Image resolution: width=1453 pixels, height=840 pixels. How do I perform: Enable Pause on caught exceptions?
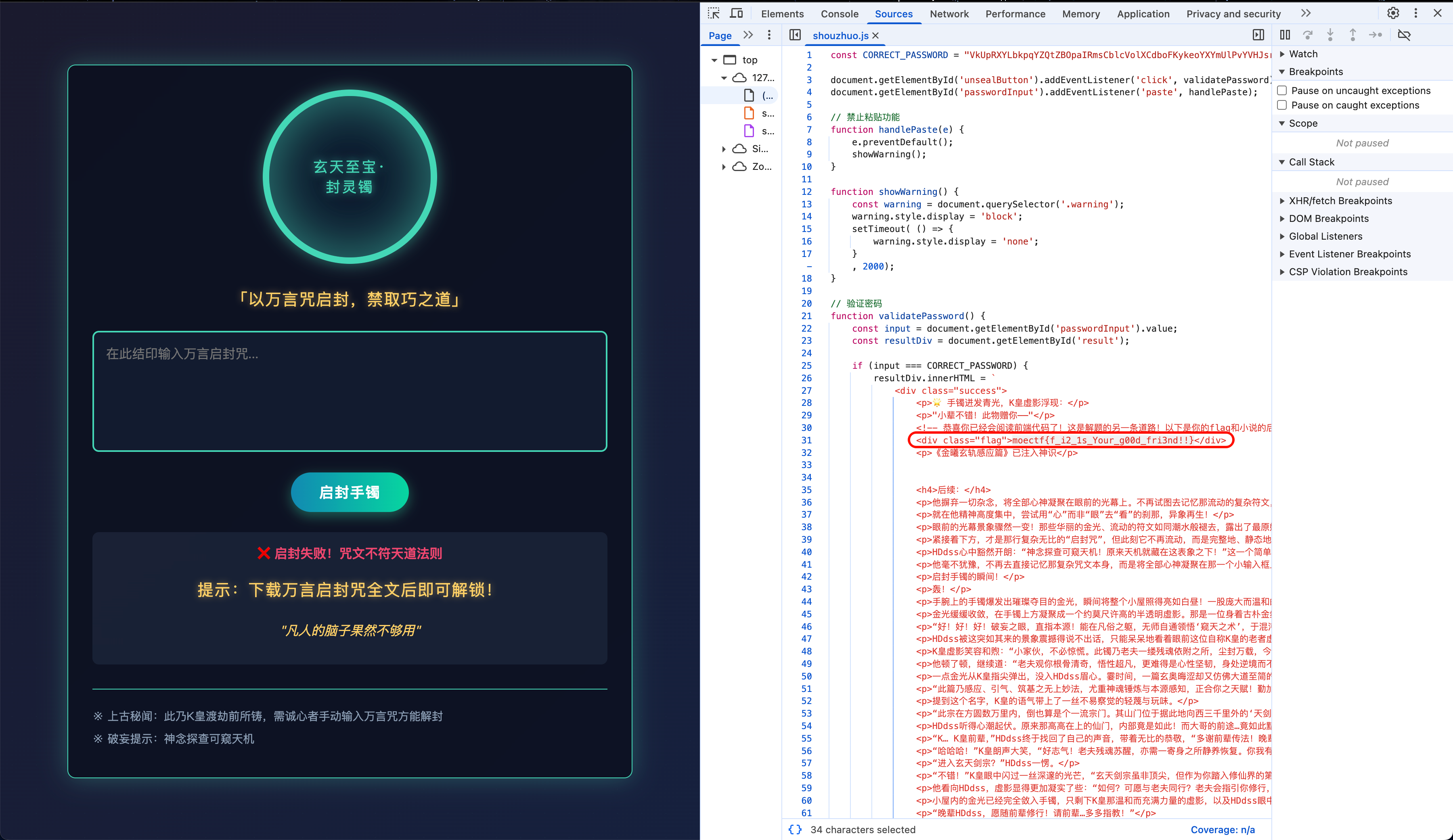[x=1282, y=105]
